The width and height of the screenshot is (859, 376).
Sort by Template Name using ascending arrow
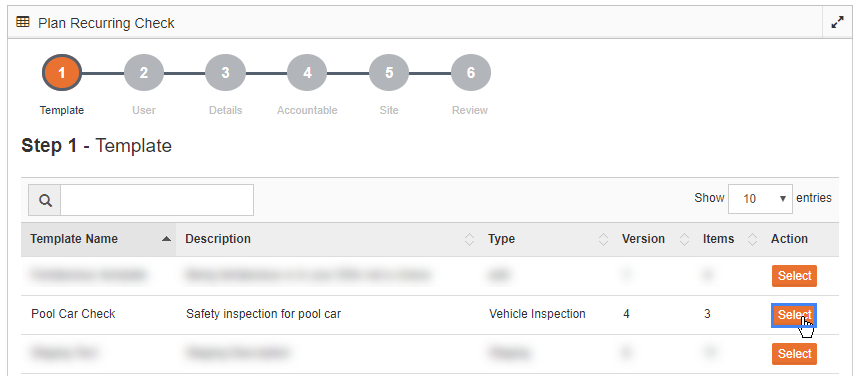(167, 240)
